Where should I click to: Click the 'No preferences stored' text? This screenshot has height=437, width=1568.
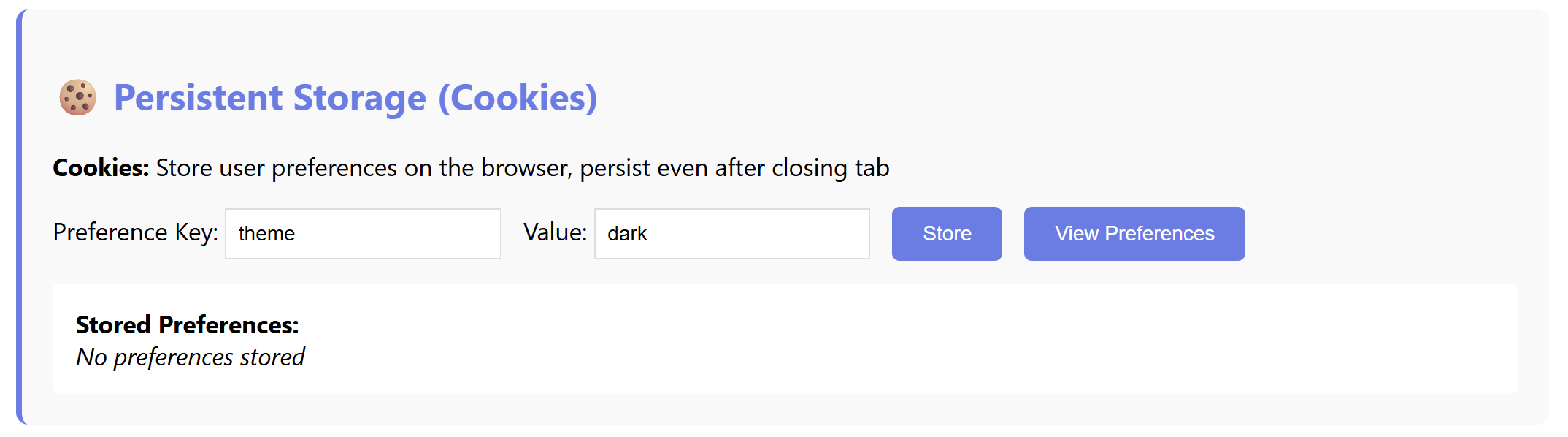pos(190,357)
